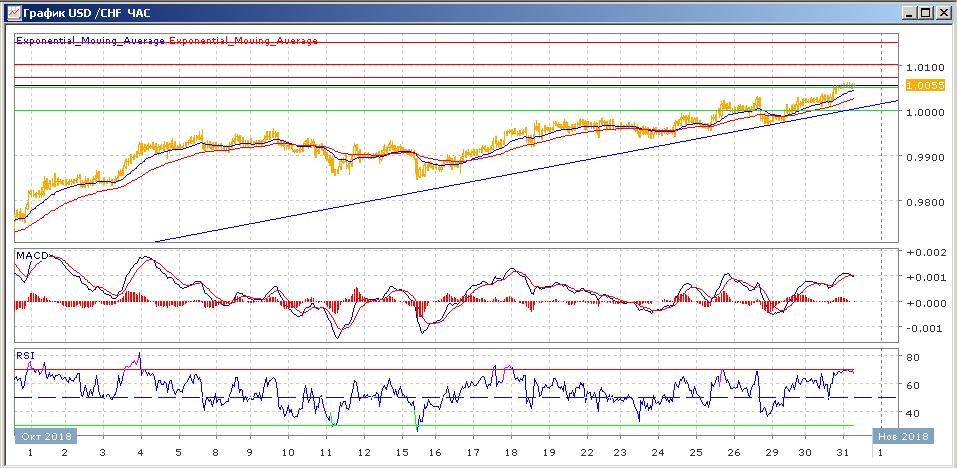Select date 11 on the time axis
This screenshot has height=468, width=957.
click(326, 453)
